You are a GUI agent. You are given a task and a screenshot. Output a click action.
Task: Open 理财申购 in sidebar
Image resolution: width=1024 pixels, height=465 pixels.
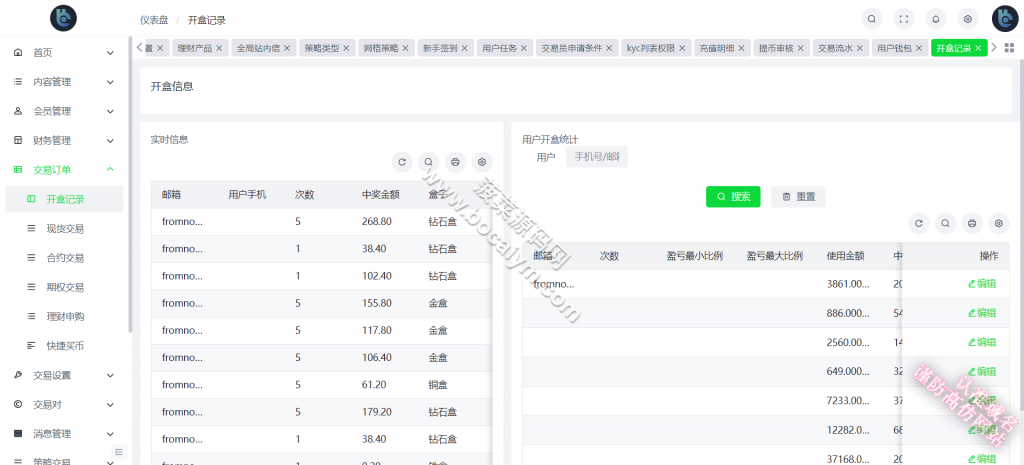click(64, 317)
